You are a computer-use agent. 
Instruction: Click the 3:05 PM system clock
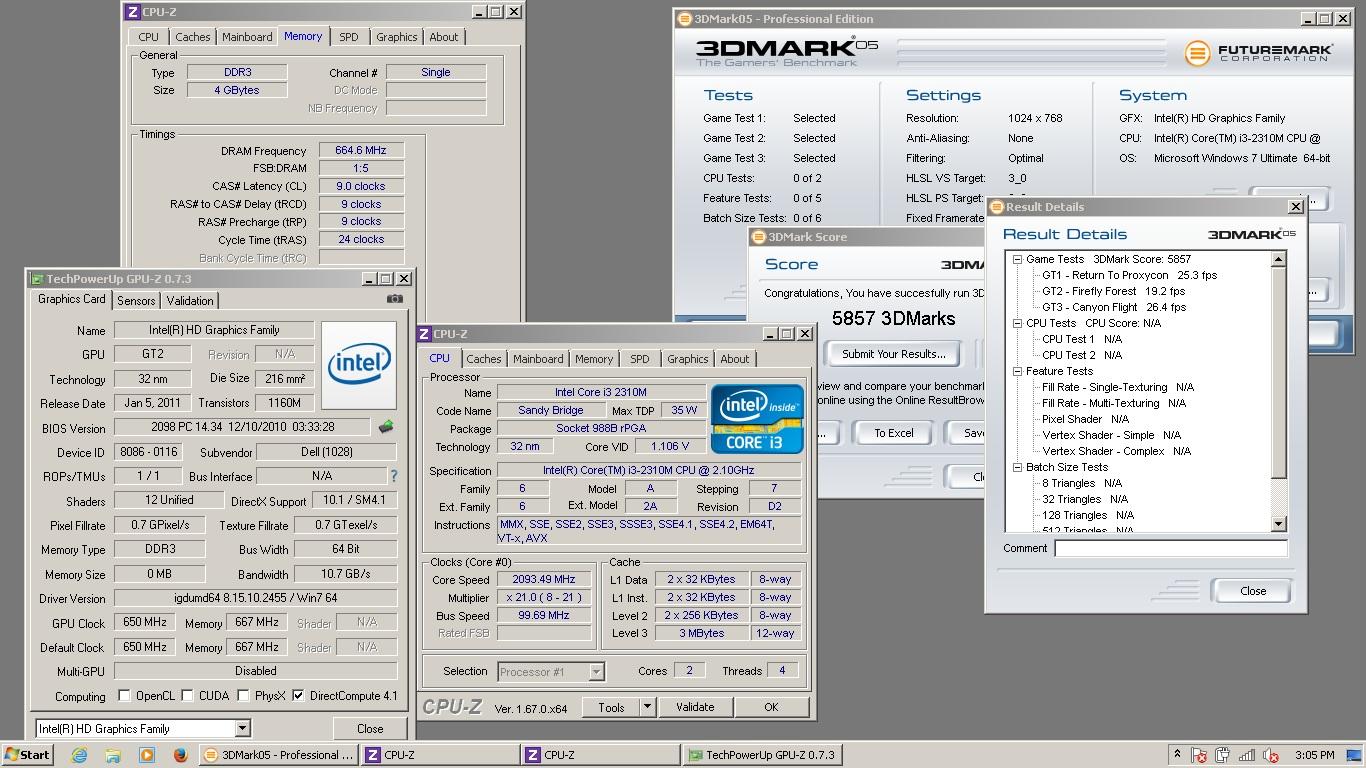point(1314,755)
